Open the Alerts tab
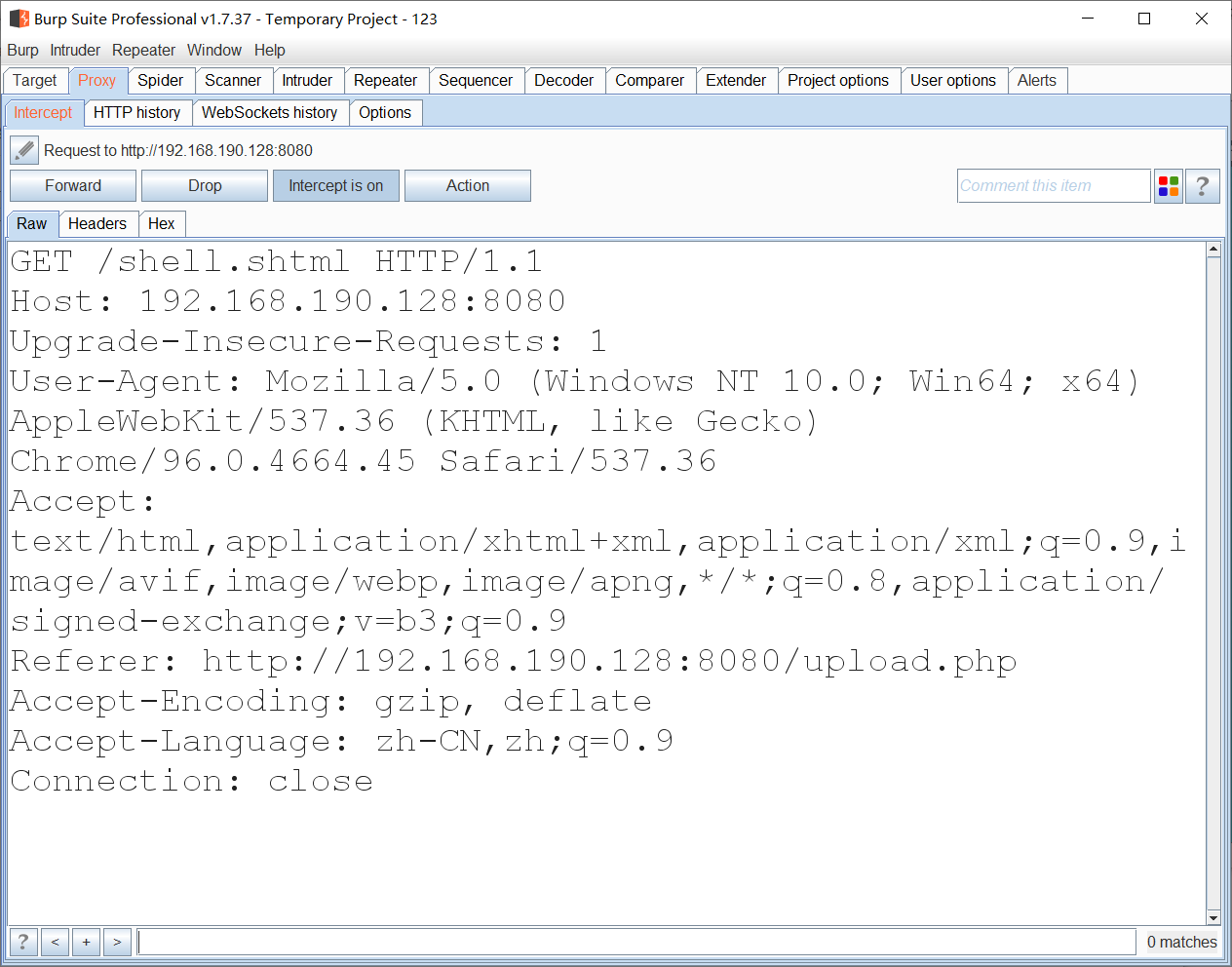Screen dimensions: 1232x967 click(x=1037, y=81)
